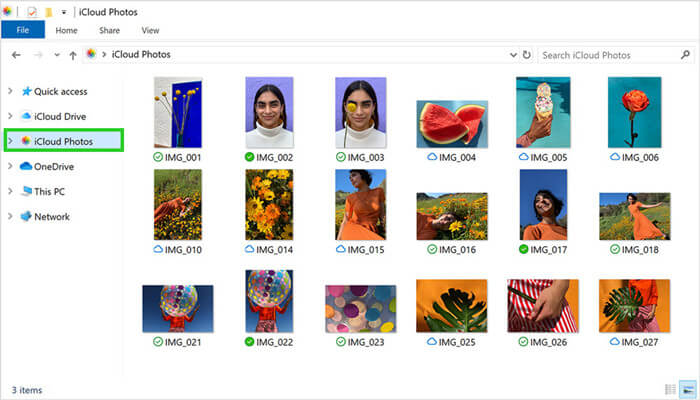Switch to large icons view layout
700x400 pixels.
pyautogui.click(x=686, y=388)
